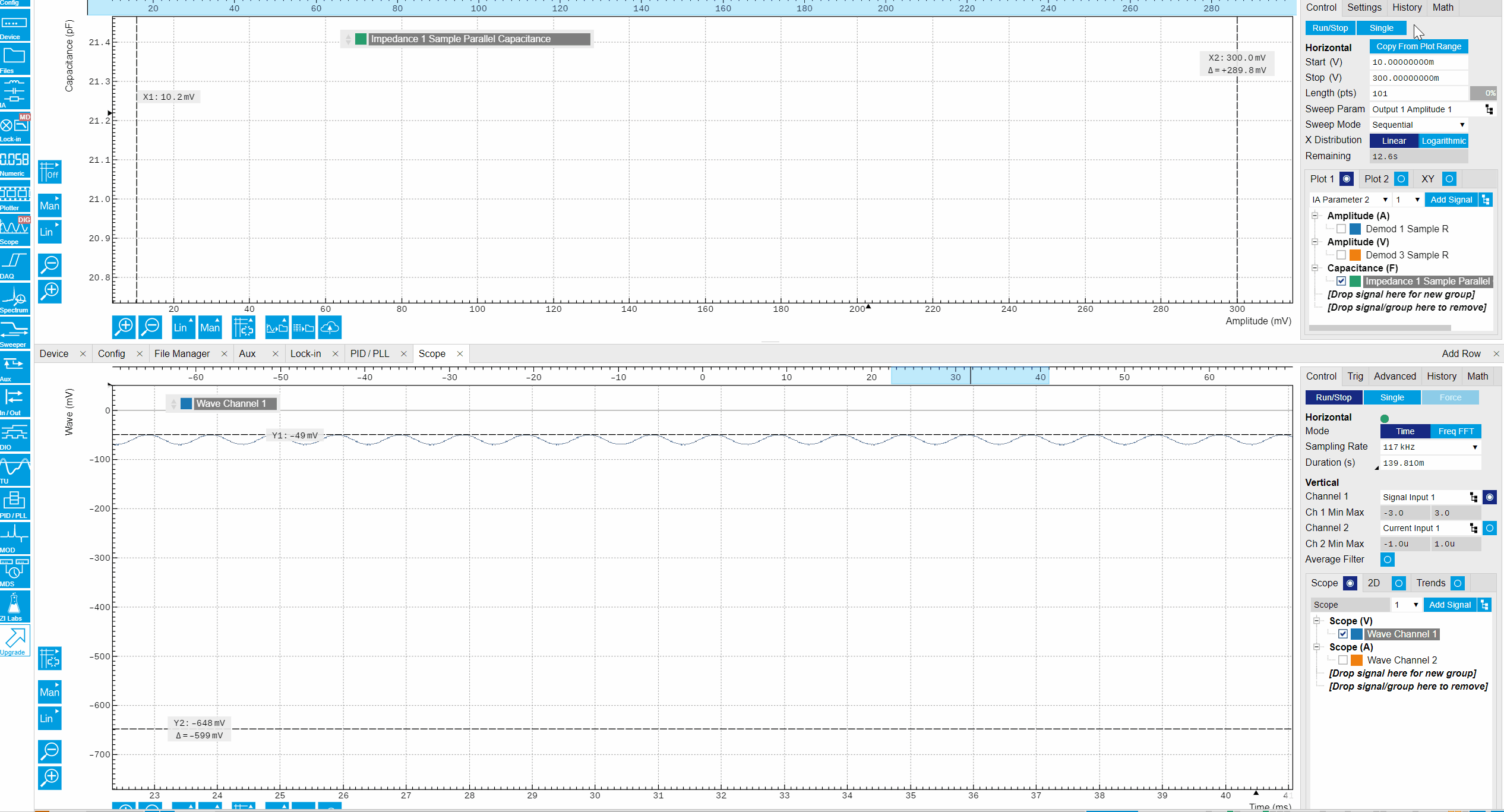The height and width of the screenshot is (812, 1504).
Task: Enable the Demod 1 Sample R checkbox
Action: [1342, 229]
